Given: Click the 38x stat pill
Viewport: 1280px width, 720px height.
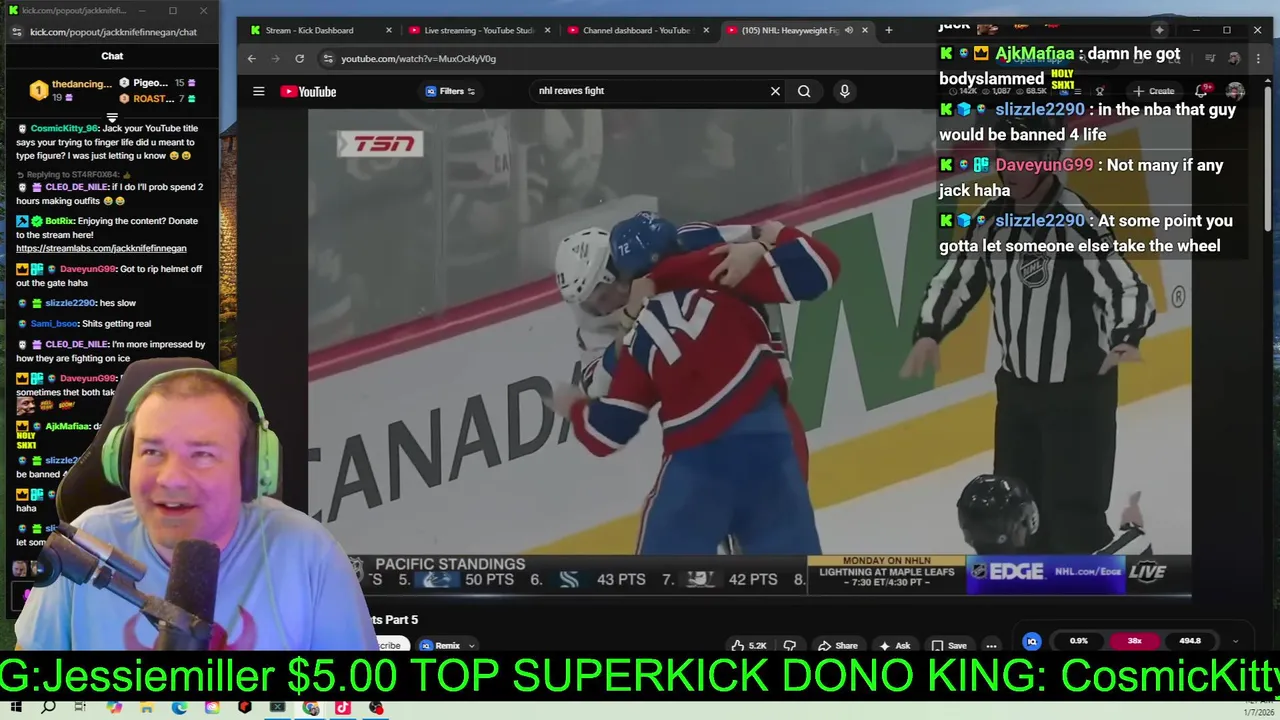Looking at the screenshot, I should (x=1134, y=641).
